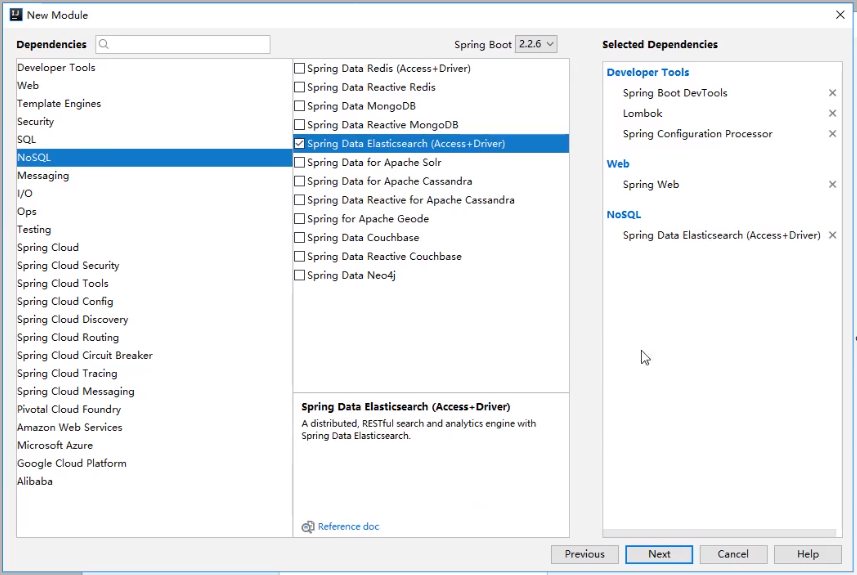
Task: Check Spring Data Redis (Access+Driver)
Action: 300,69
